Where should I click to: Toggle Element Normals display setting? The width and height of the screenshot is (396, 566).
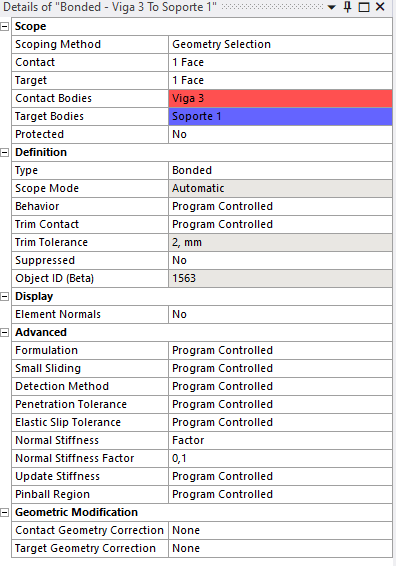click(280, 314)
